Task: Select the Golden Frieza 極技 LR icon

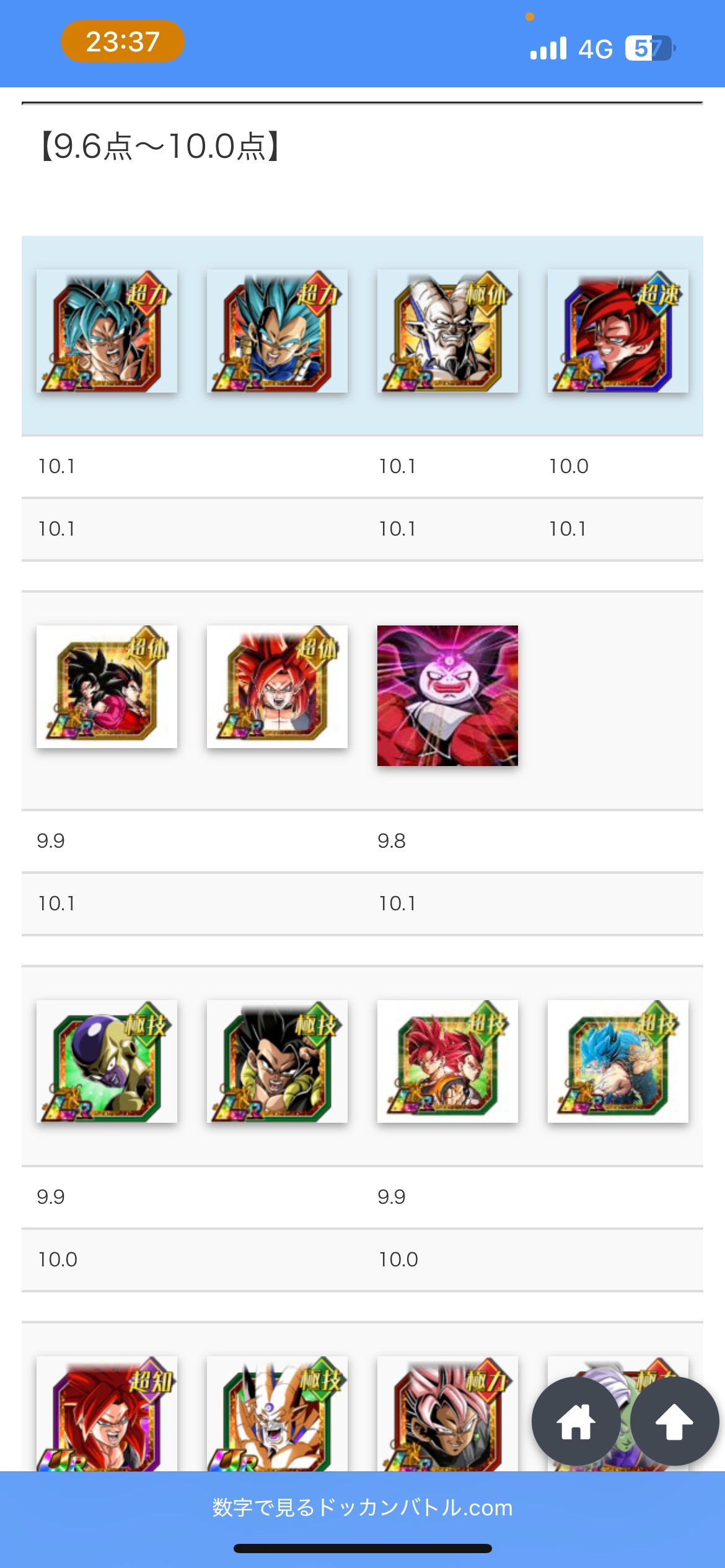Action: [107, 1061]
